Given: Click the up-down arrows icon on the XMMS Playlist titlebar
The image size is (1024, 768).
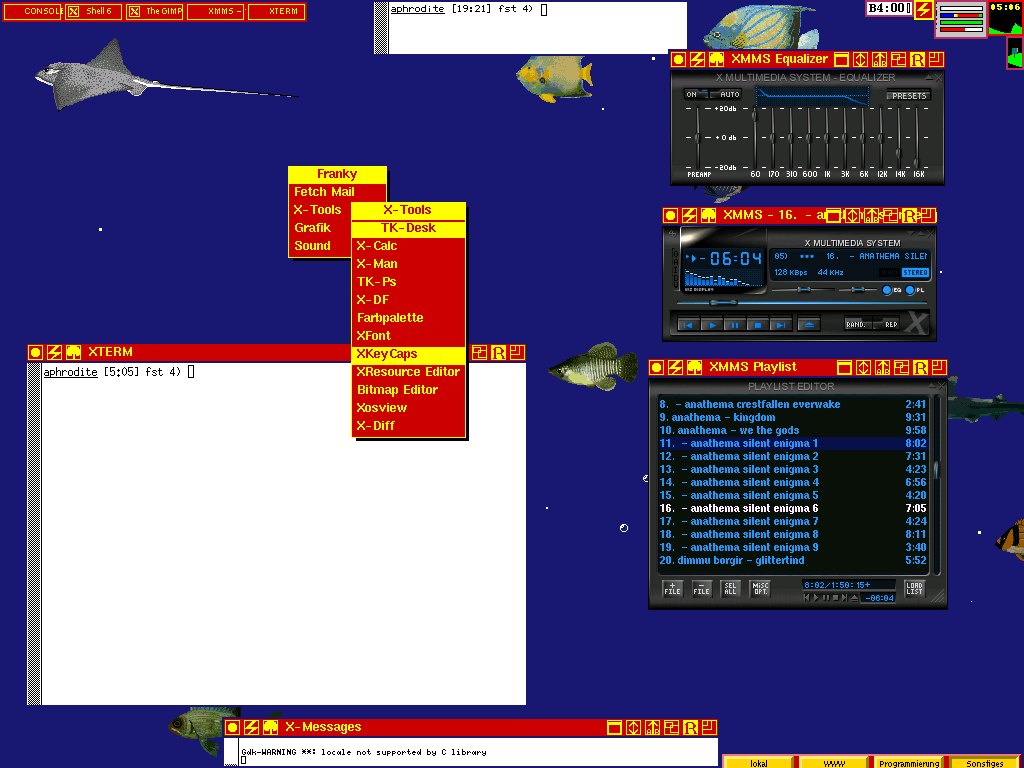Looking at the screenshot, I should [863, 368].
